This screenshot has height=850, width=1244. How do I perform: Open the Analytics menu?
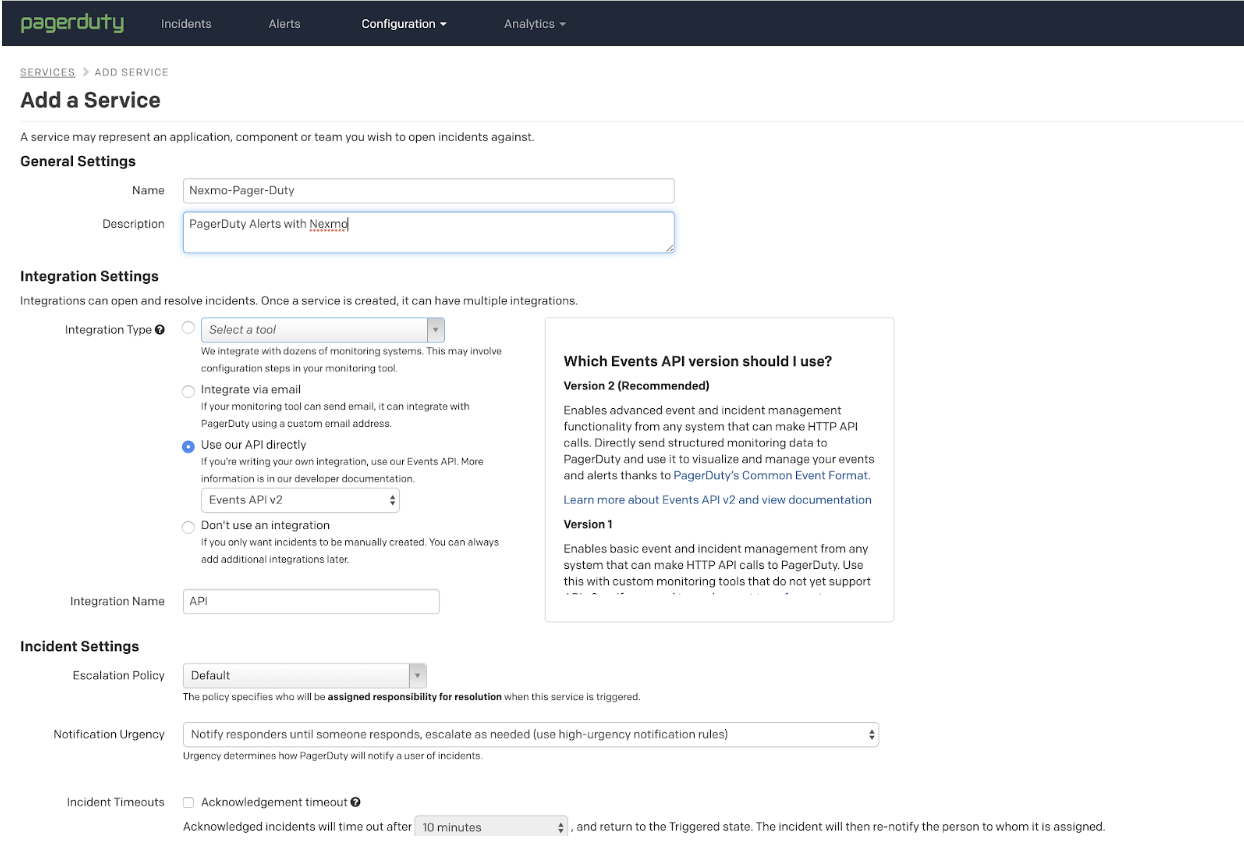tap(535, 24)
